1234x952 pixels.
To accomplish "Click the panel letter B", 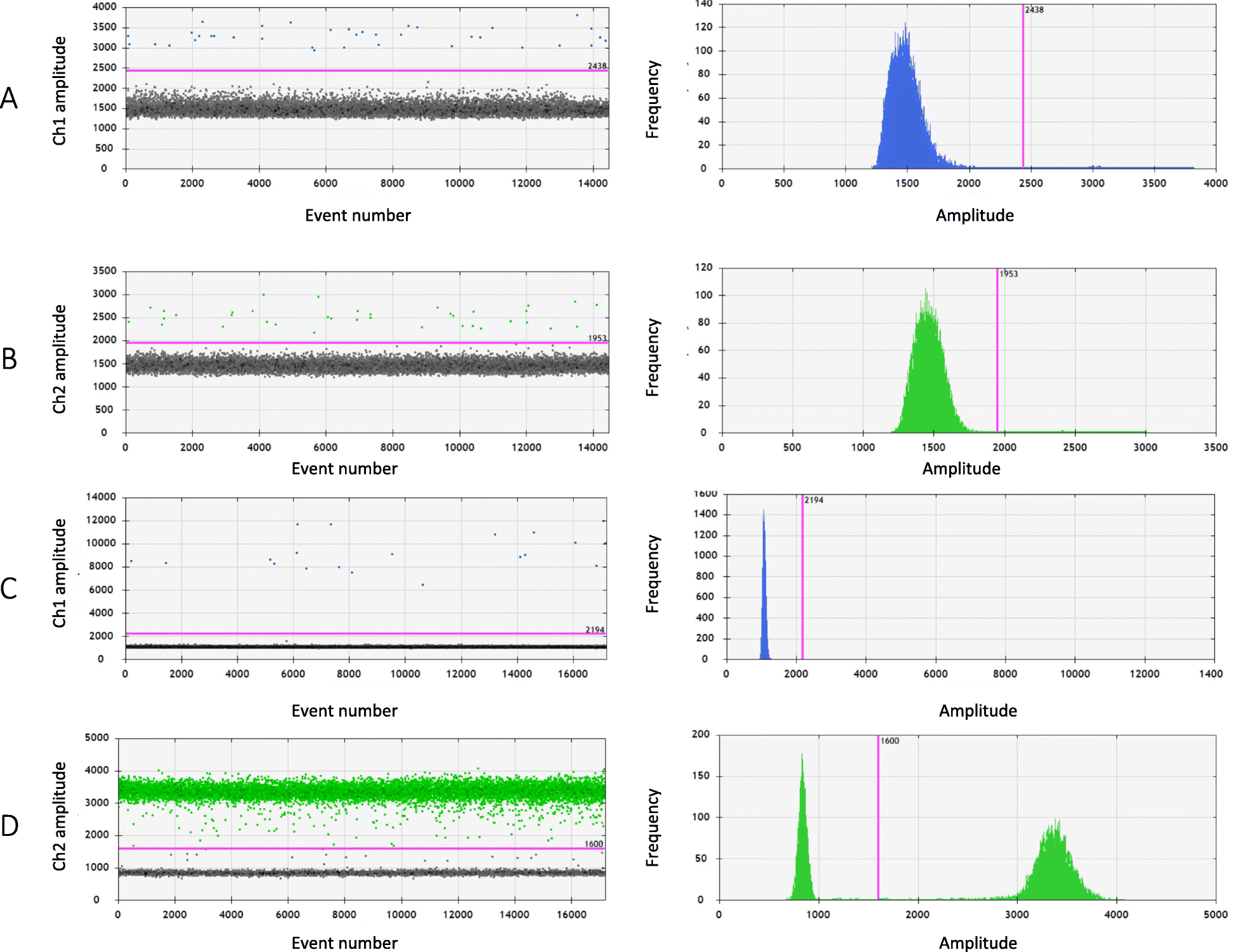I will click(10, 359).
